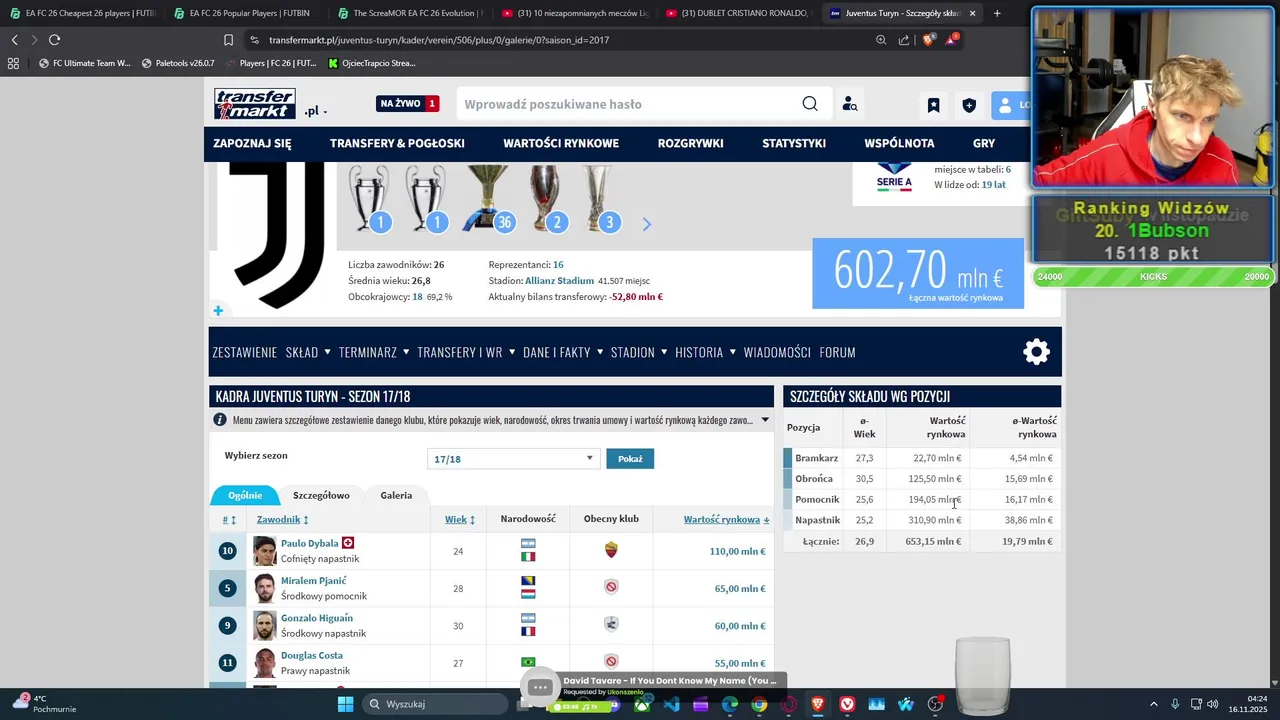Open a new browser tab

tap(997, 13)
